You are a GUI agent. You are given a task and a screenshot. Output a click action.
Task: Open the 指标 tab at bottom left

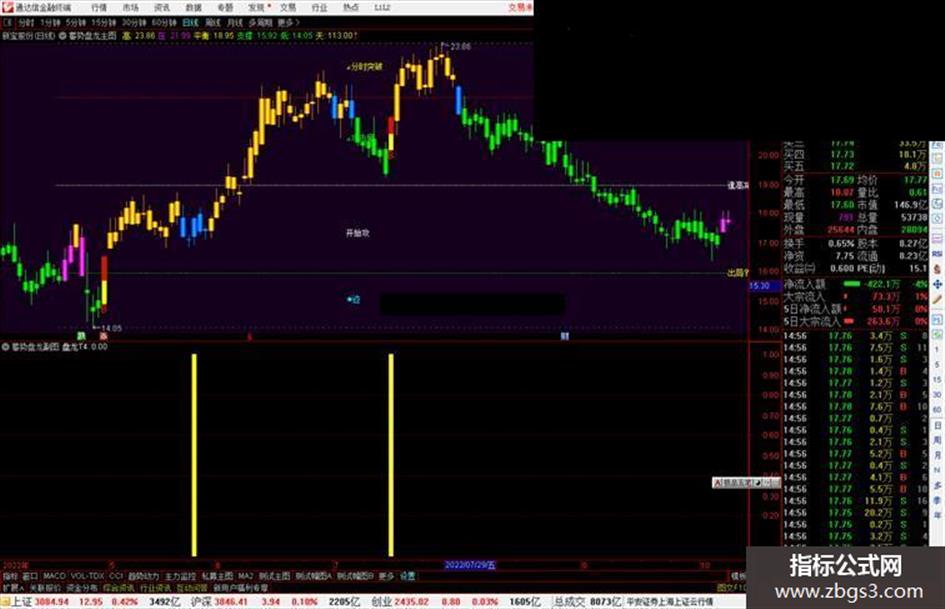point(10,576)
